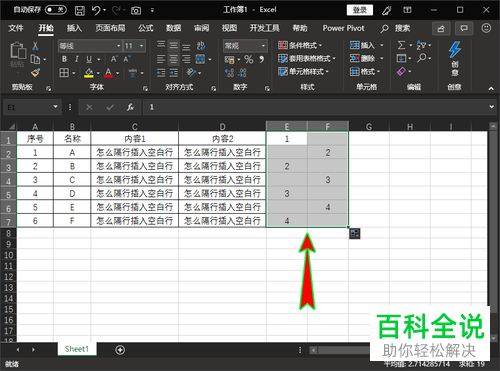Click the Share icon button
500x371 pixels.
click(441, 29)
